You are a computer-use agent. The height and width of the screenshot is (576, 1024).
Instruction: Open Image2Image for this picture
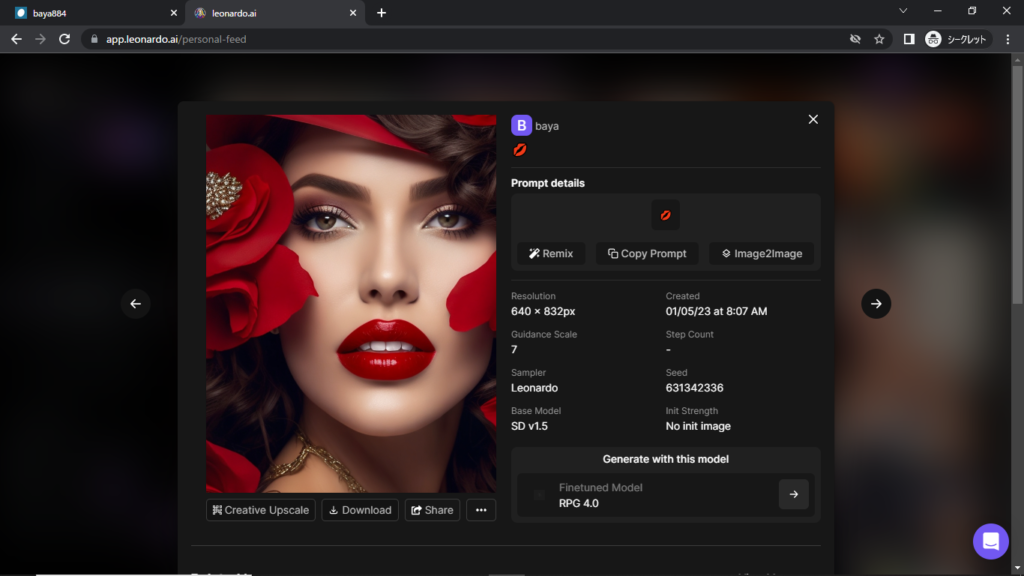[761, 254]
